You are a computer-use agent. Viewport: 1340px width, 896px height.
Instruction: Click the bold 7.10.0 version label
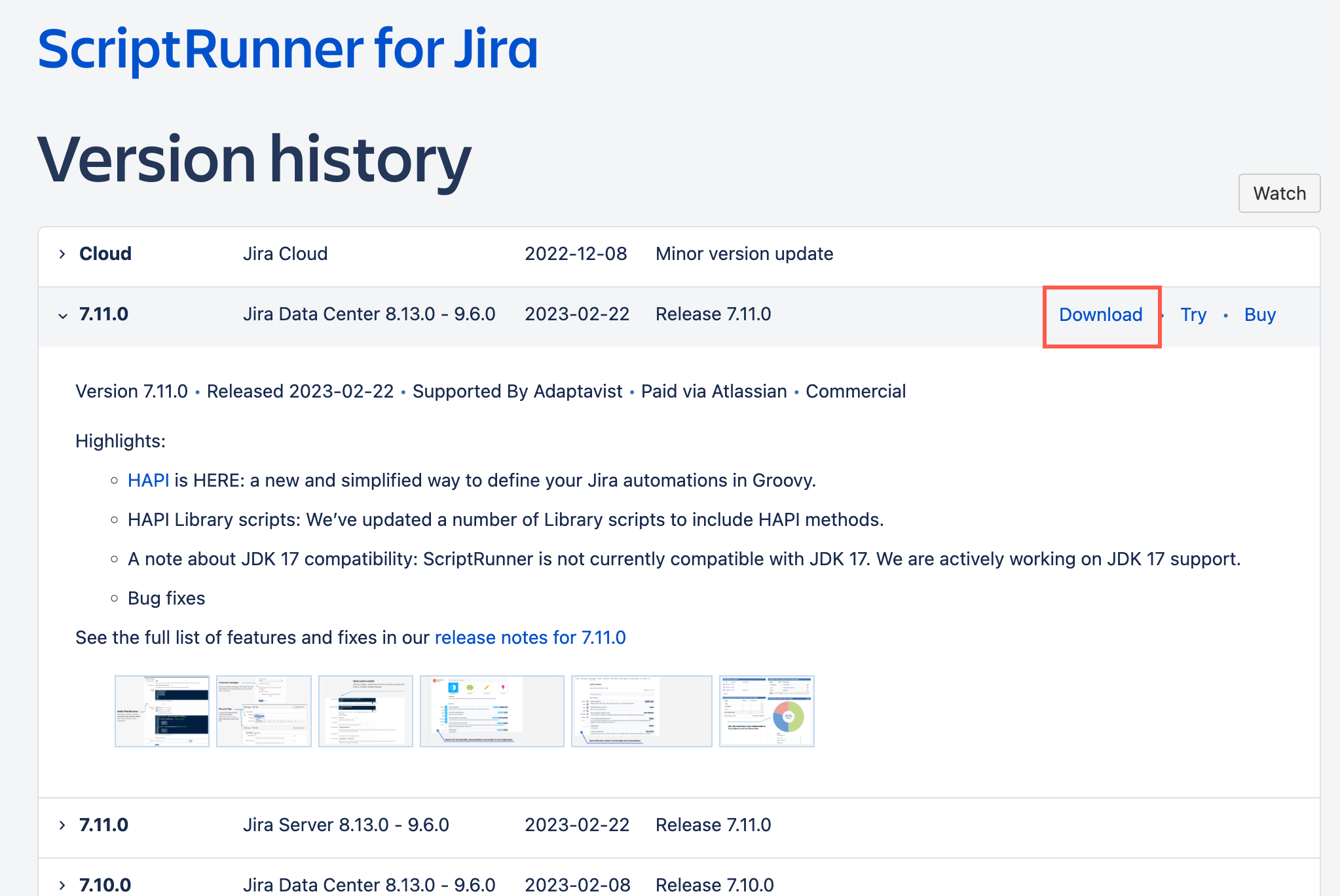pos(105,885)
